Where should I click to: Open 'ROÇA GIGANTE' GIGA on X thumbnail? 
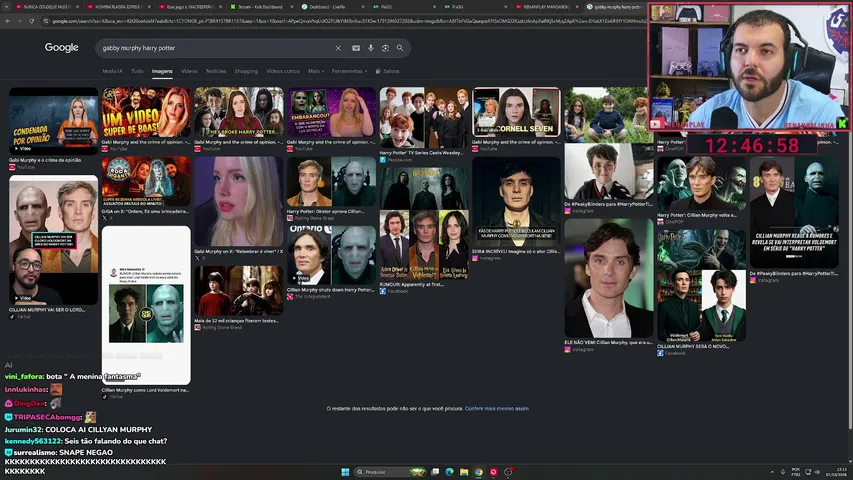146,181
